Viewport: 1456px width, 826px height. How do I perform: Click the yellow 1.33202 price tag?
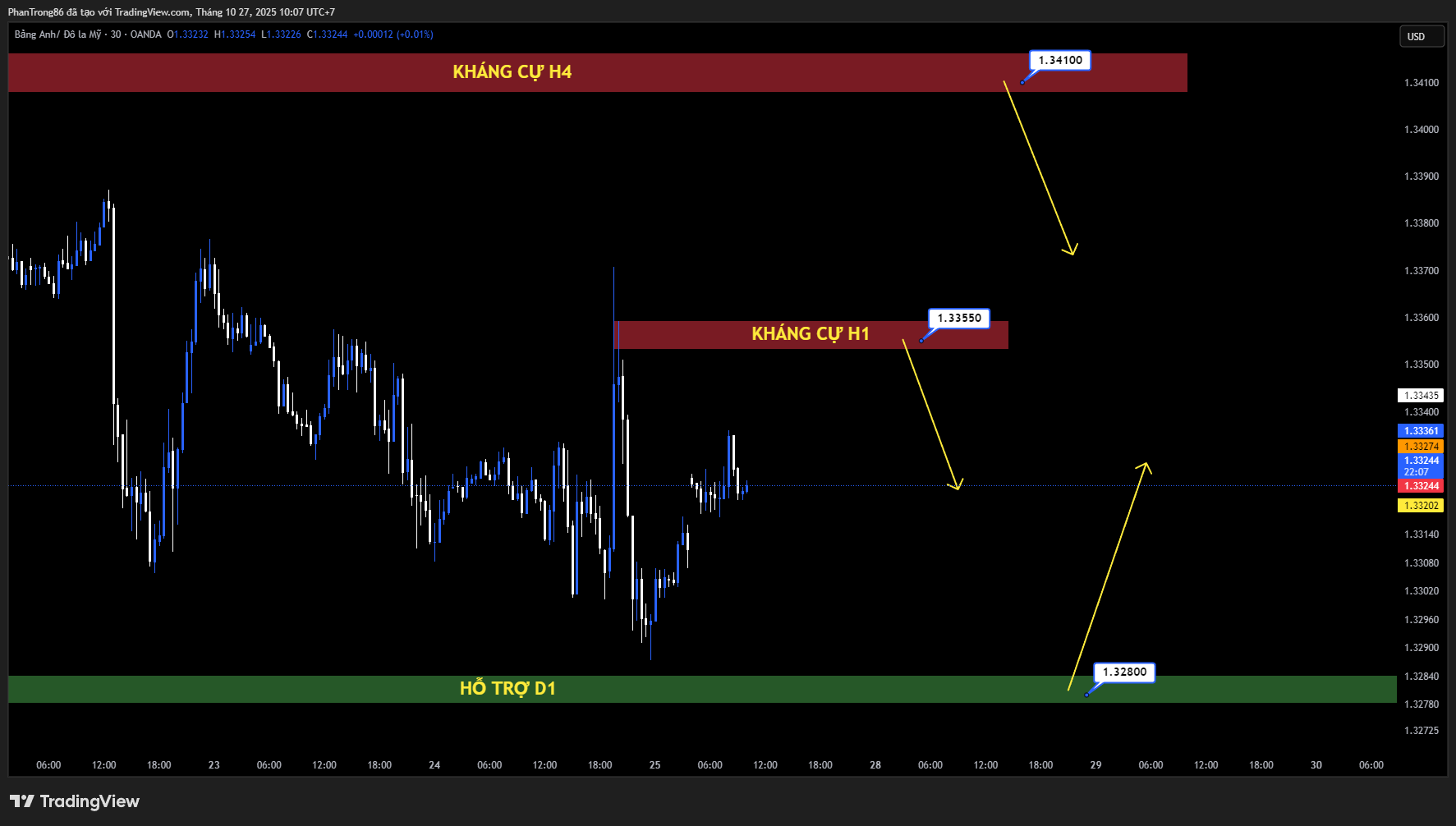[x=1421, y=506]
